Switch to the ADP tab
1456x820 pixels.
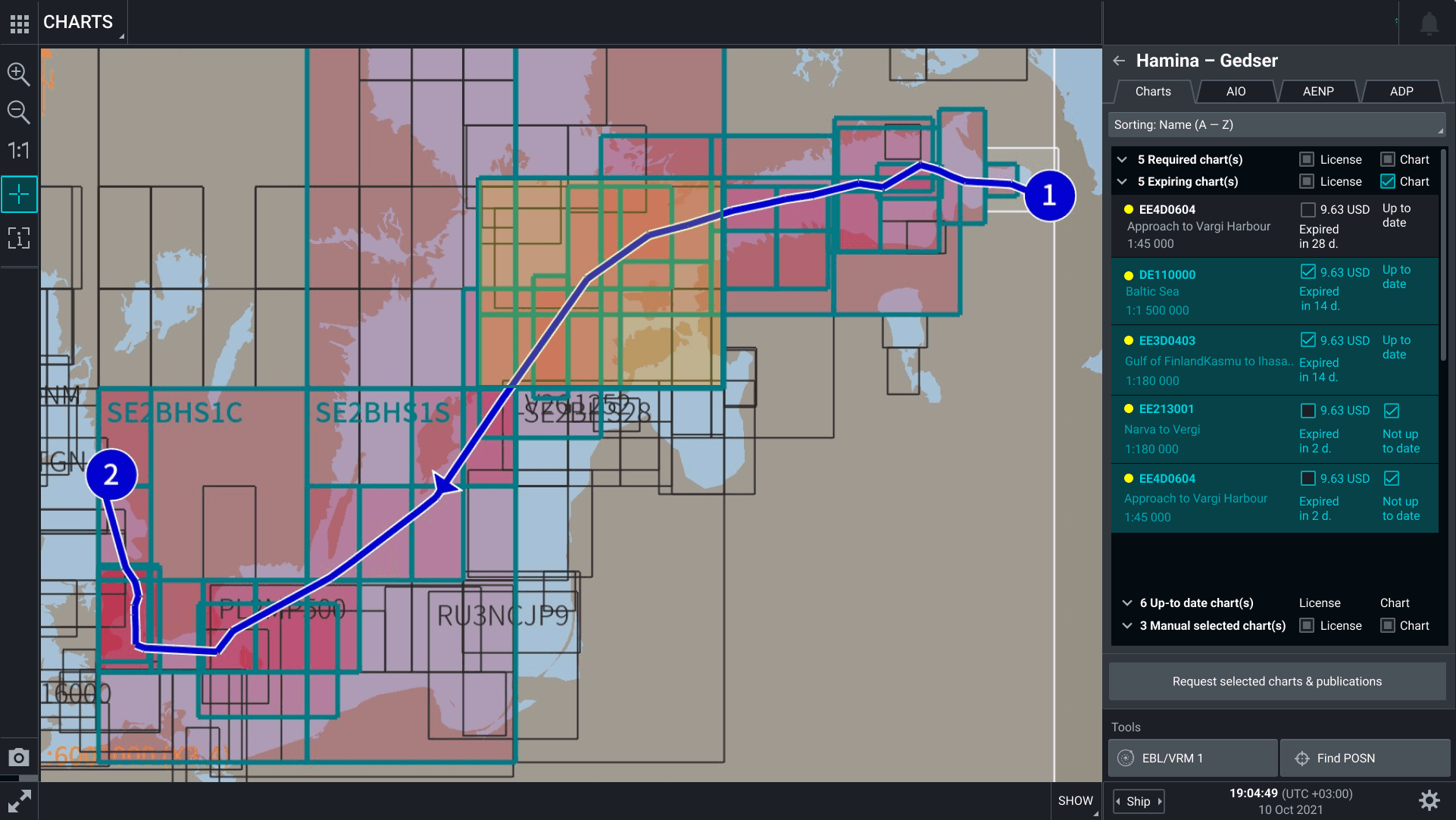pos(1401,91)
